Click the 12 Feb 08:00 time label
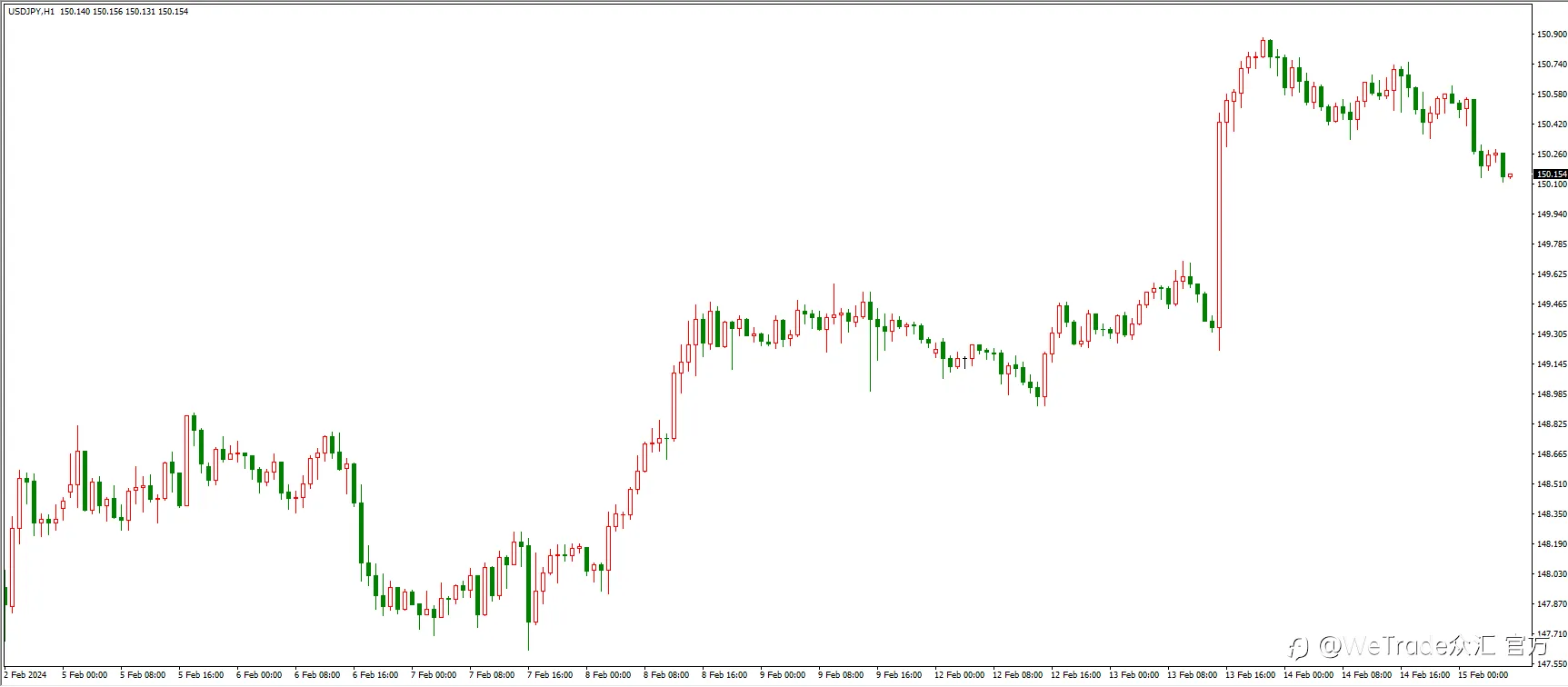Viewport: 1568px width, 687px height. [x=1017, y=675]
